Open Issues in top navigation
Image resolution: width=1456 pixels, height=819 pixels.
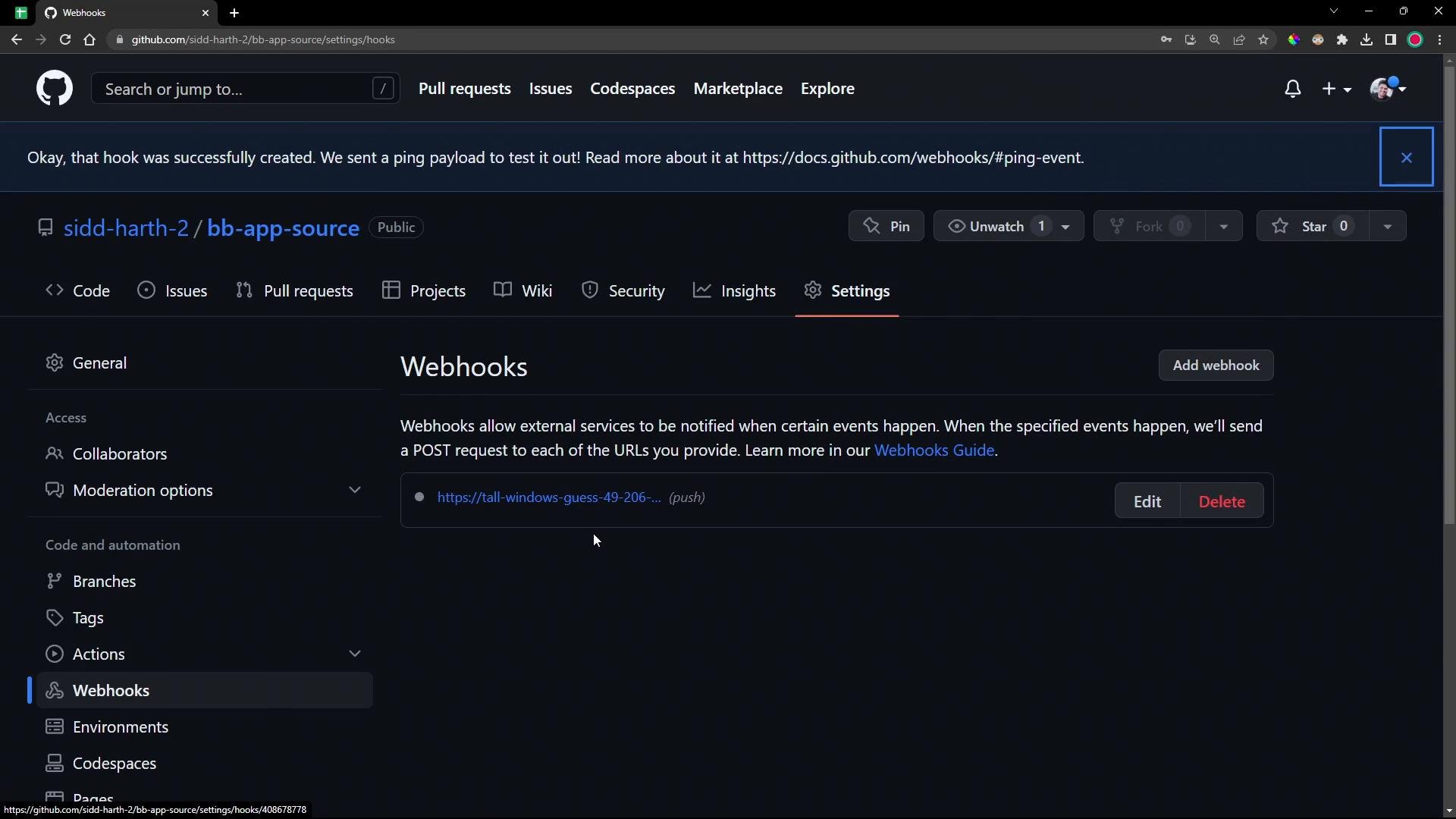click(551, 89)
